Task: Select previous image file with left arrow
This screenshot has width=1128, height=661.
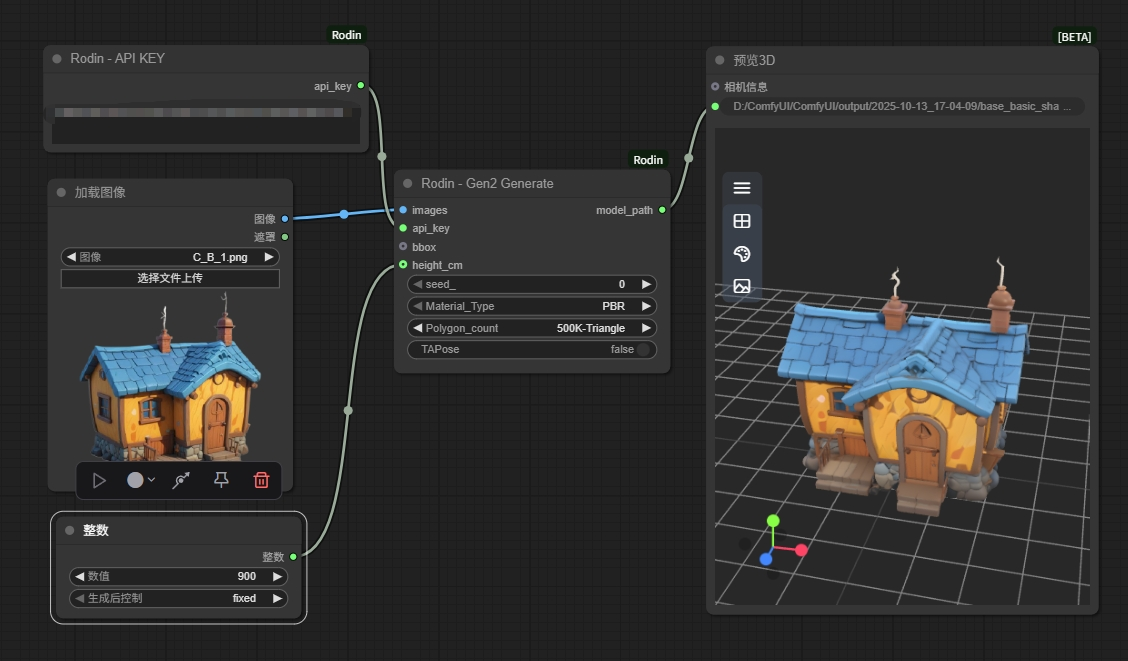Action: 70,257
